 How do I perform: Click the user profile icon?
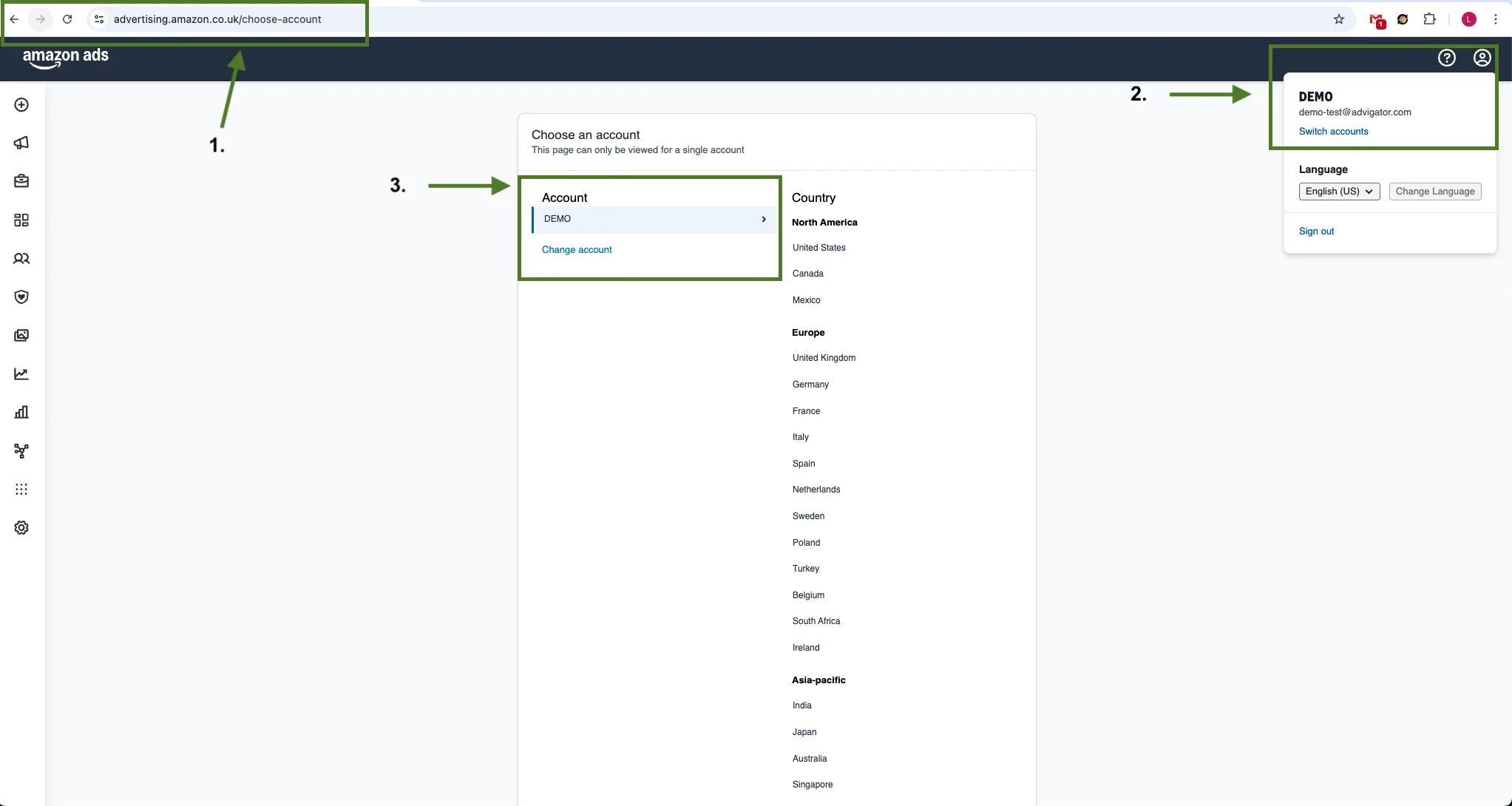click(x=1482, y=58)
